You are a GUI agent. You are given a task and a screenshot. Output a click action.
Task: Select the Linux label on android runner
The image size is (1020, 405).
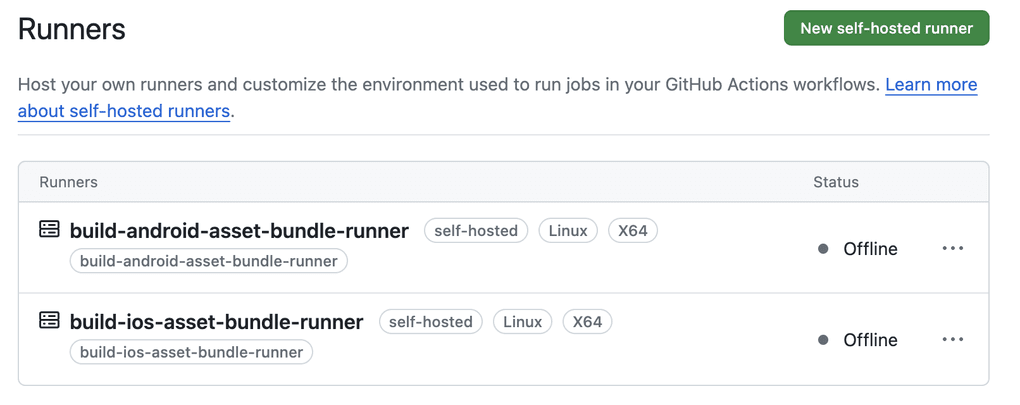[x=568, y=231]
